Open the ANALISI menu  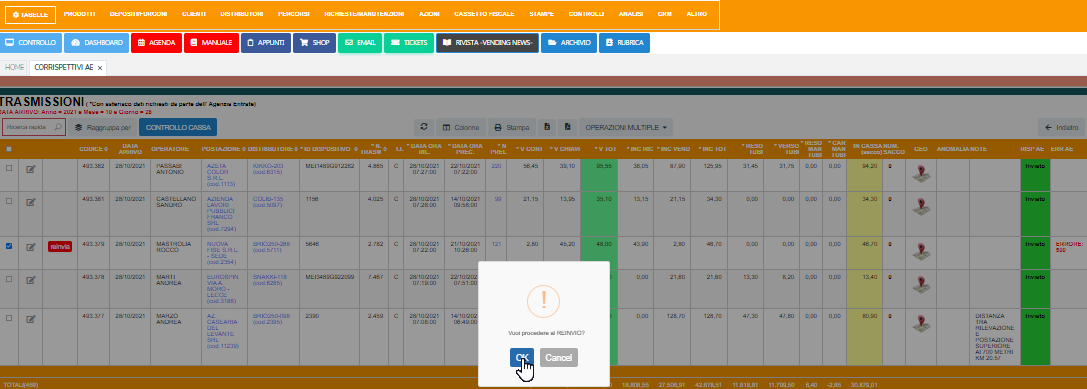click(631, 14)
